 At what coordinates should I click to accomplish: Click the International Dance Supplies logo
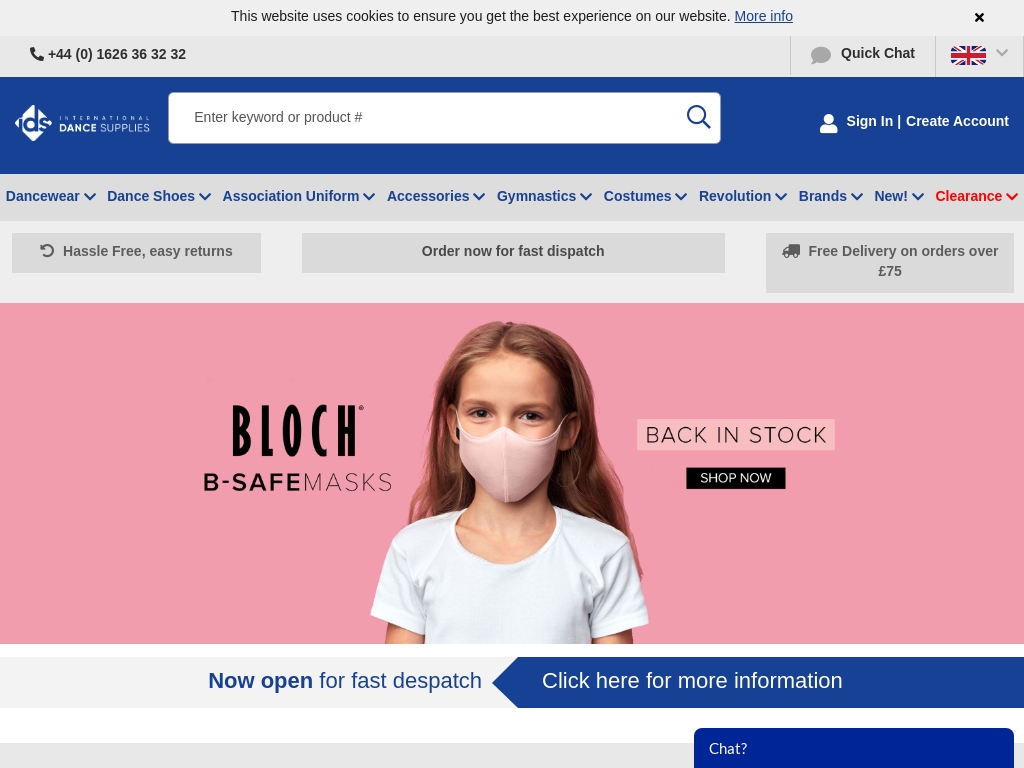point(82,122)
